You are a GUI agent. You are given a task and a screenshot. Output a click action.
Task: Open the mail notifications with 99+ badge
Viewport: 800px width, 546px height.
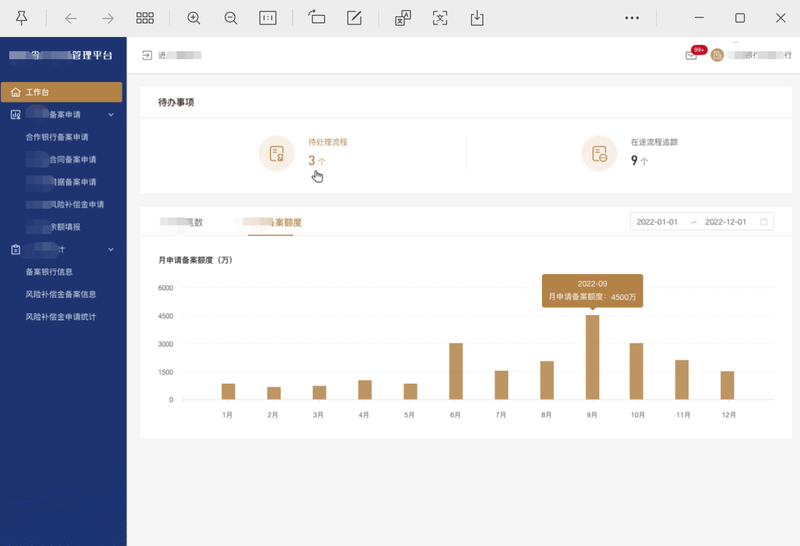click(x=691, y=55)
